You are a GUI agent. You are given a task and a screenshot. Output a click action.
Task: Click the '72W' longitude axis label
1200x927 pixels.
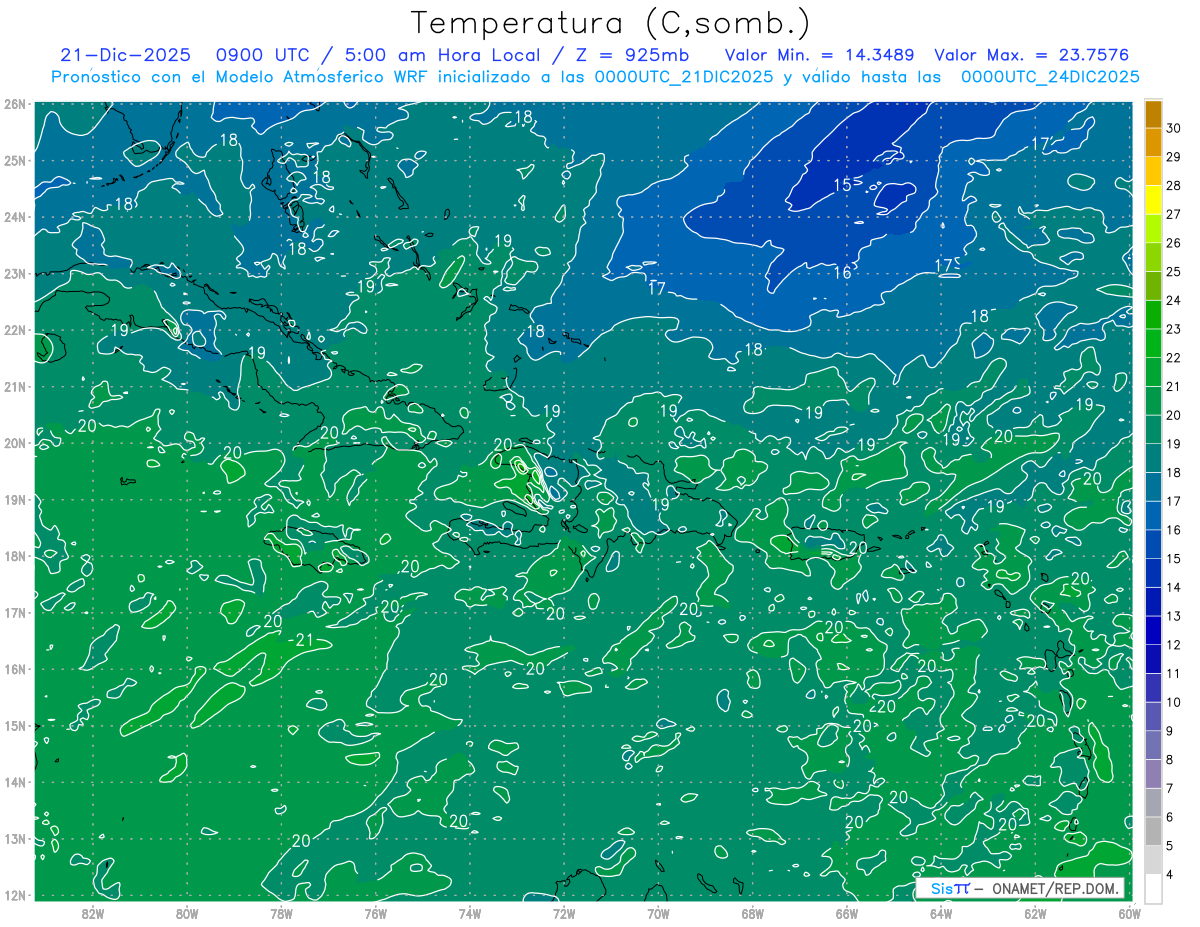[564, 914]
